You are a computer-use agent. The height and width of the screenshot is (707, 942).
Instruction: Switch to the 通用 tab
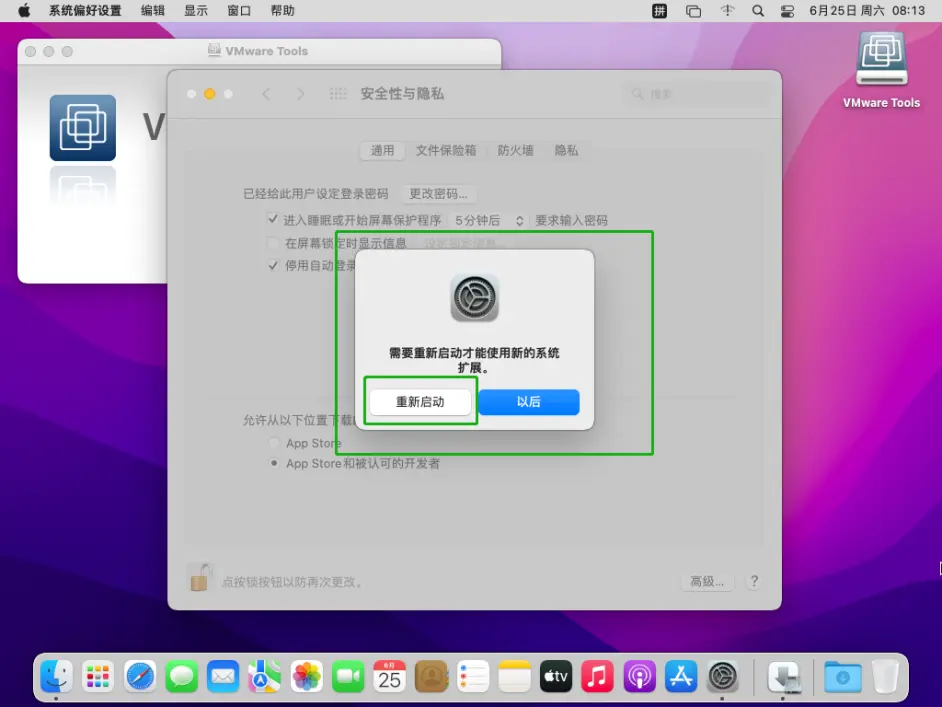tap(383, 150)
